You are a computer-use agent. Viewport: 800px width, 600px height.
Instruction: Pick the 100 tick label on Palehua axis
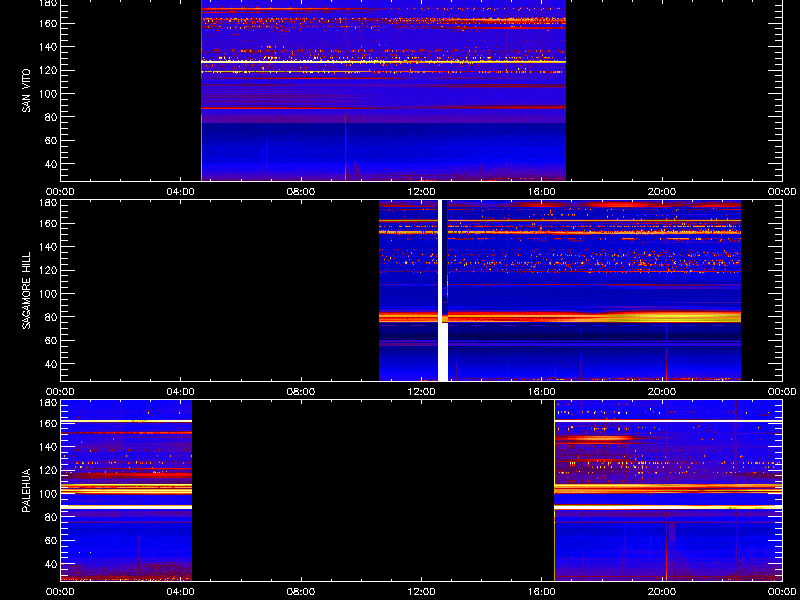(x=47, y=494)
